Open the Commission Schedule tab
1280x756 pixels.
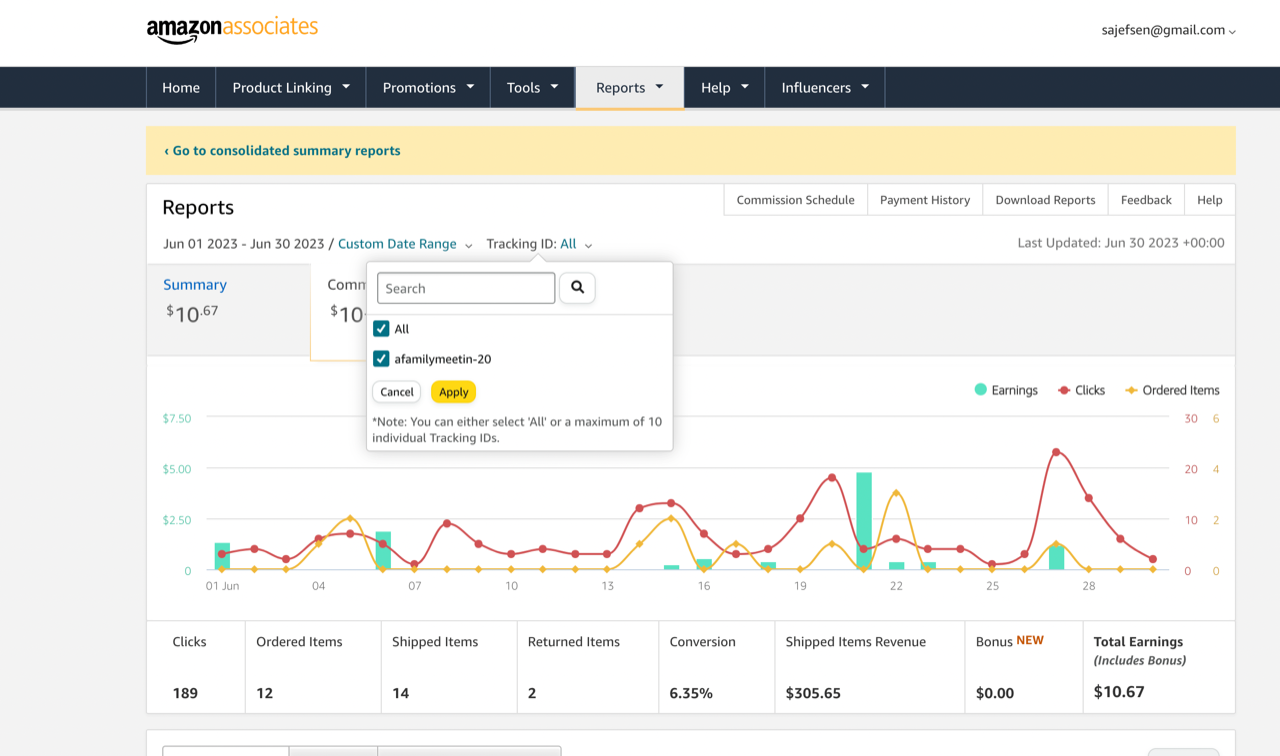tap(795, 200)
